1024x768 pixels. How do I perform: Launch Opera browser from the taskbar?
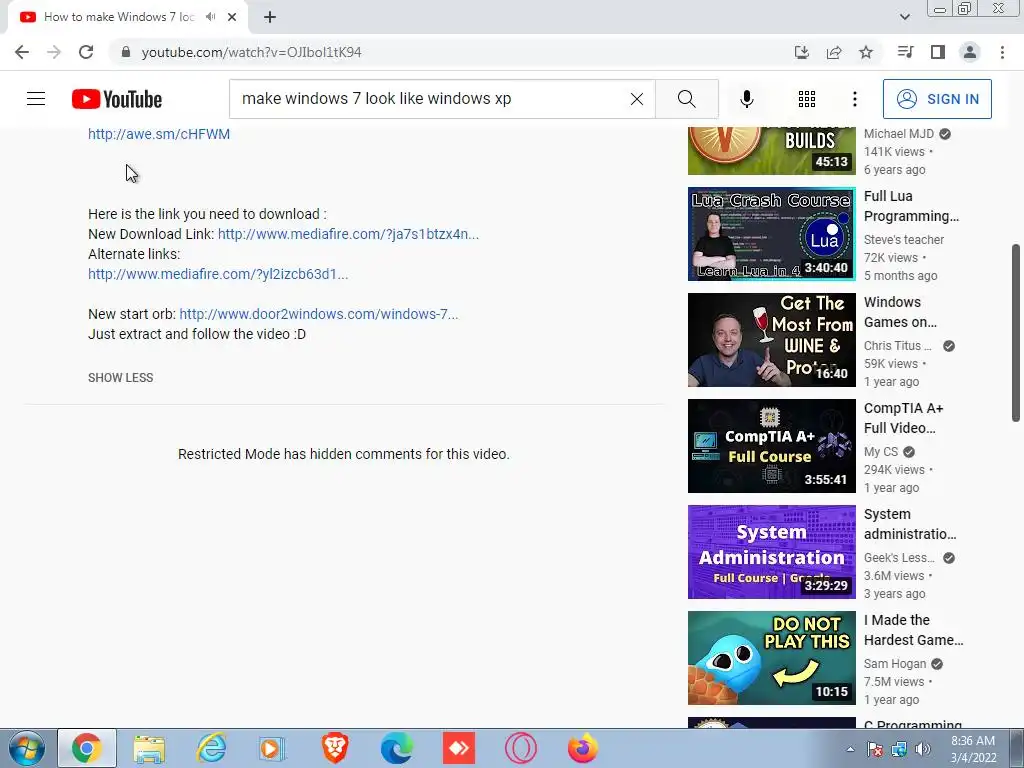[520, 748]
